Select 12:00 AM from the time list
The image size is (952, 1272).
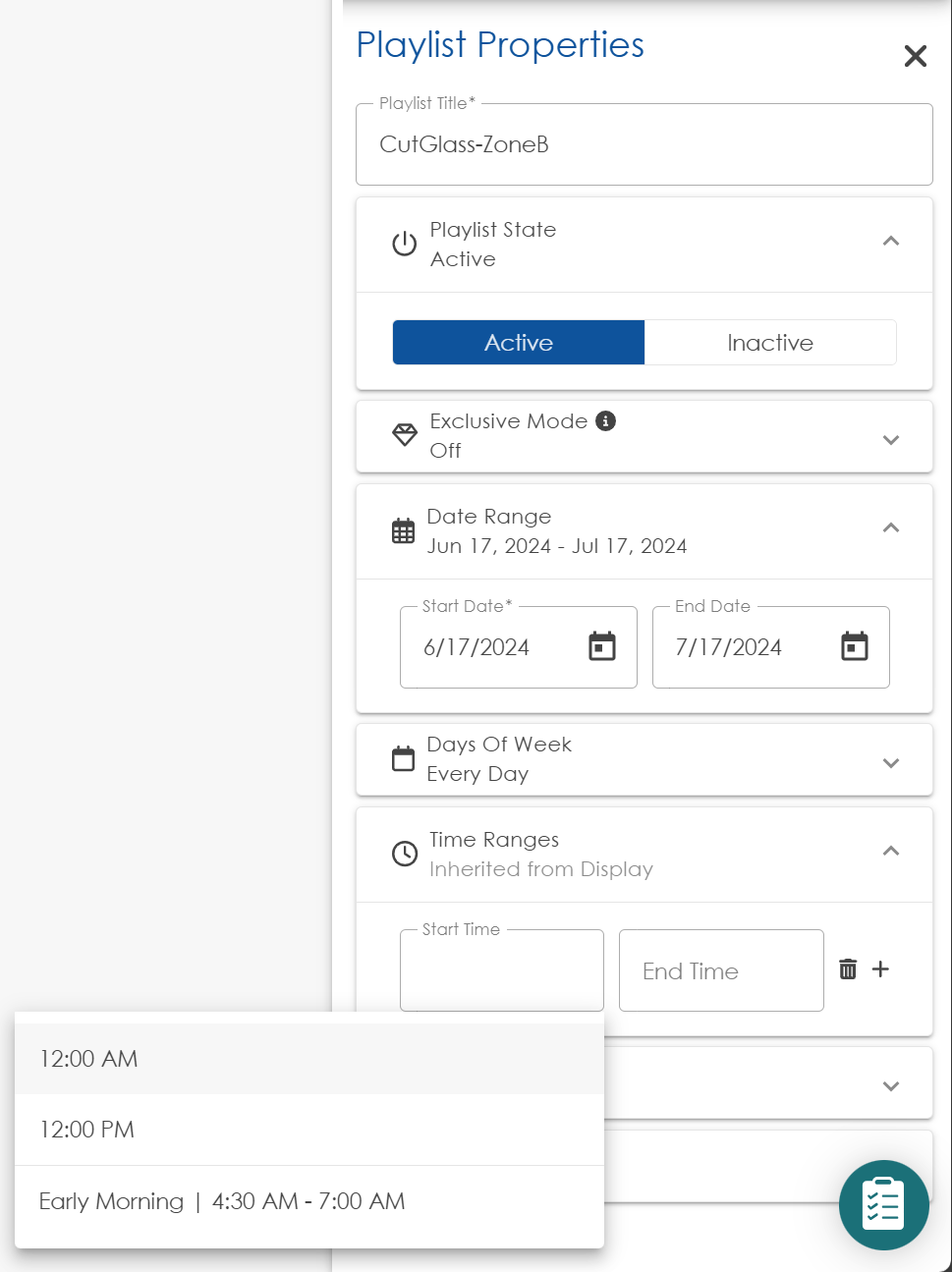coord(88,1059)
